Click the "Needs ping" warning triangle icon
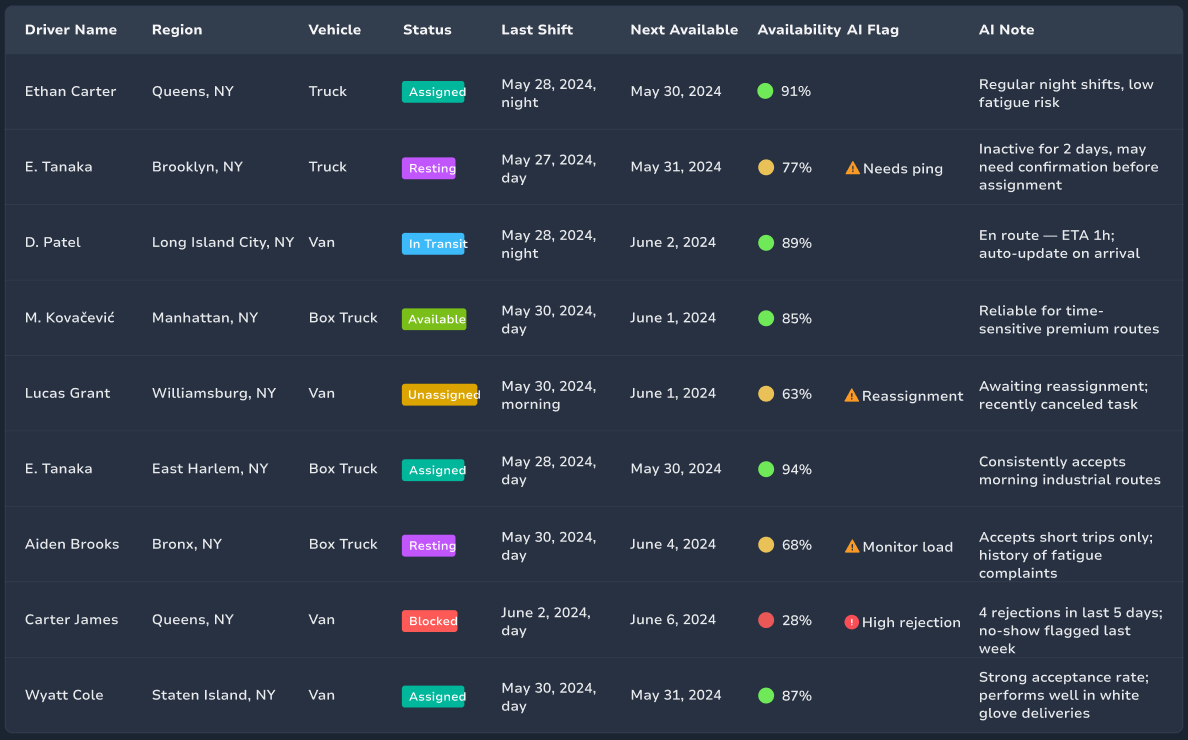The width and height of the screenshot is (1188, 740). click(851, 168)
